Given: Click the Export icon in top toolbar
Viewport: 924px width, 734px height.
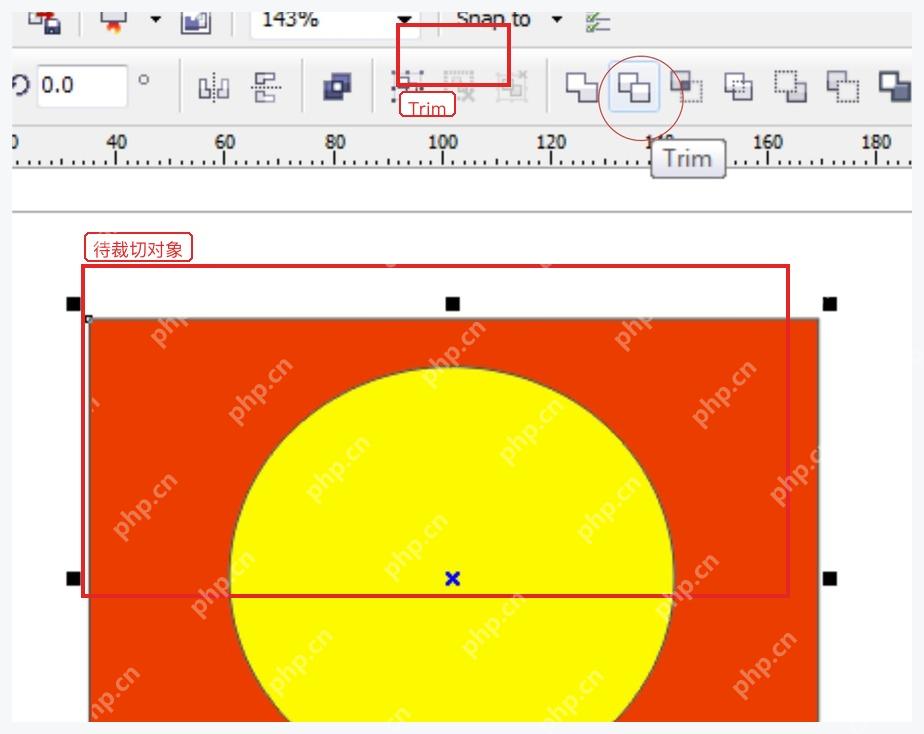Looking at the screenshot, I should point(45,22).
